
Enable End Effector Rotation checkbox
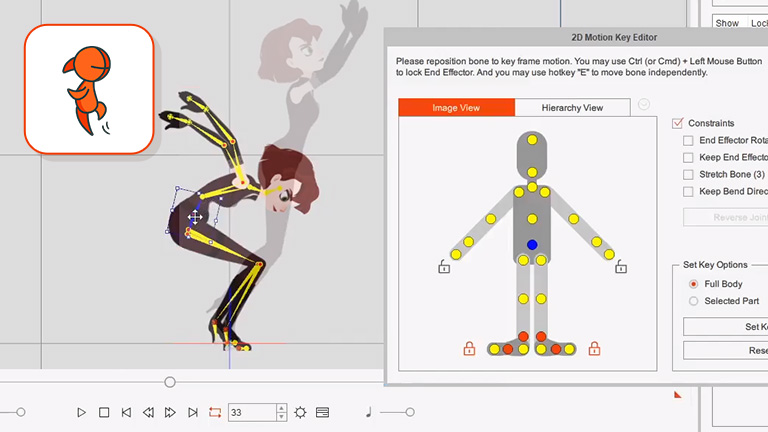coord(688,141)
